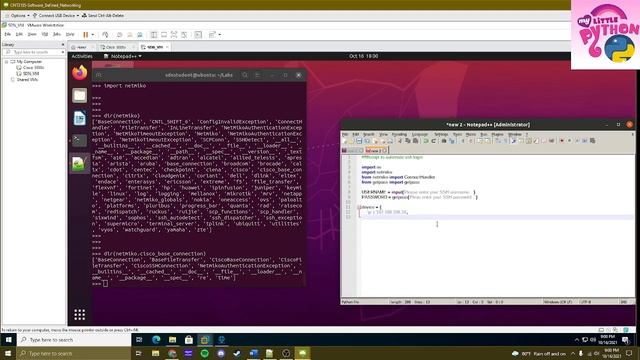Open VMware View menu
The image size is (640, 360).
click(32, 34)
